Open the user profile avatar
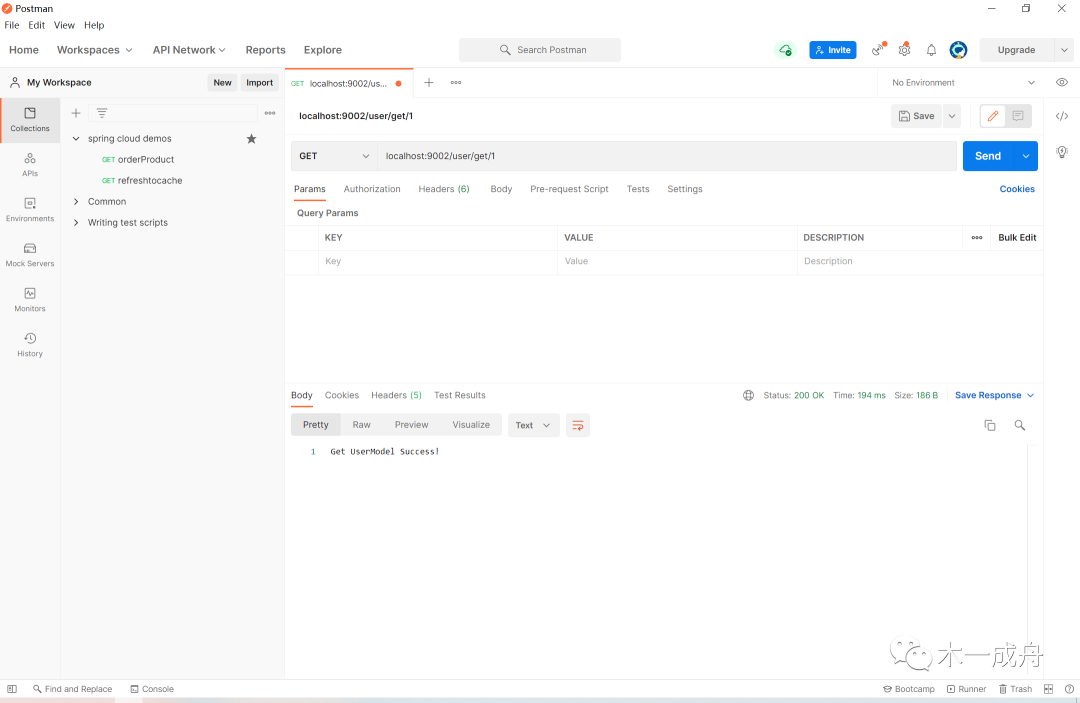The image size is (1080, 703). coord(958,50)
